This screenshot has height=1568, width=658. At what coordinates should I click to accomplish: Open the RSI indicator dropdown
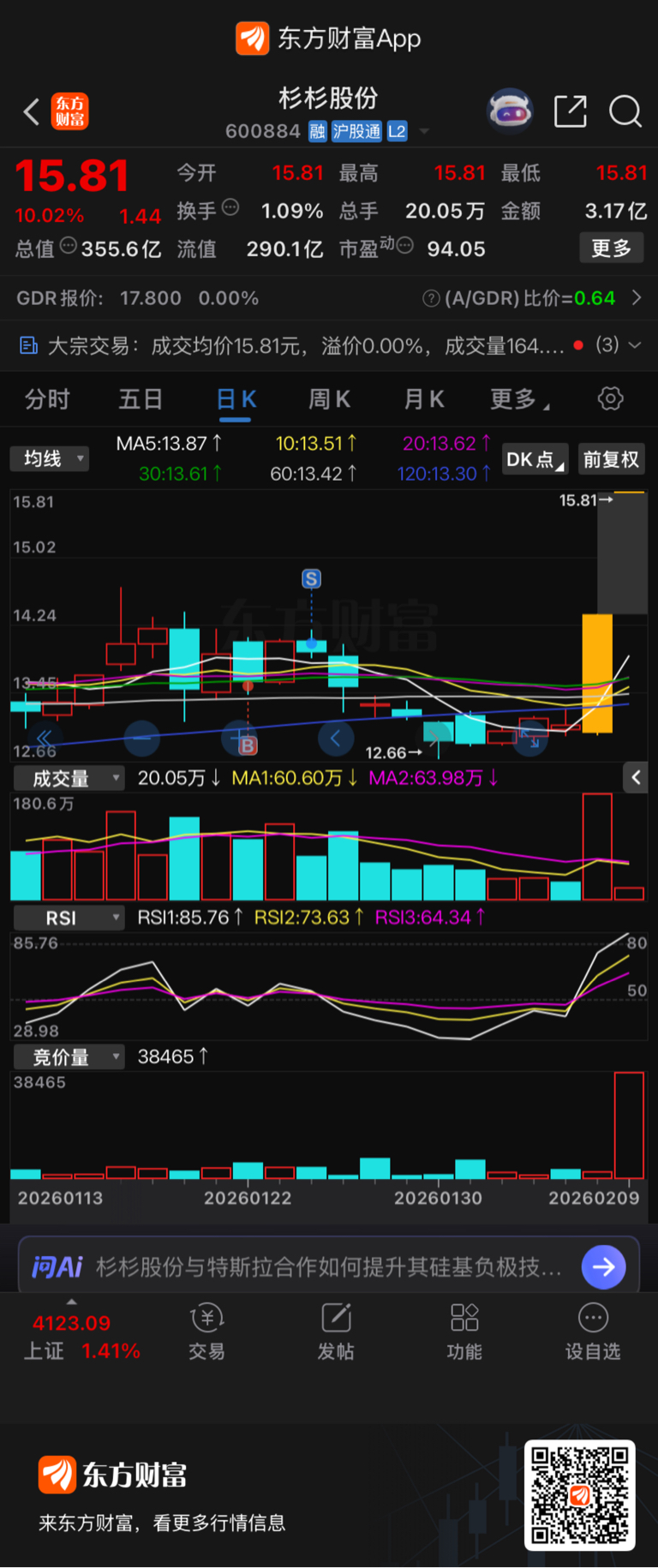click(x=69, y=918)
